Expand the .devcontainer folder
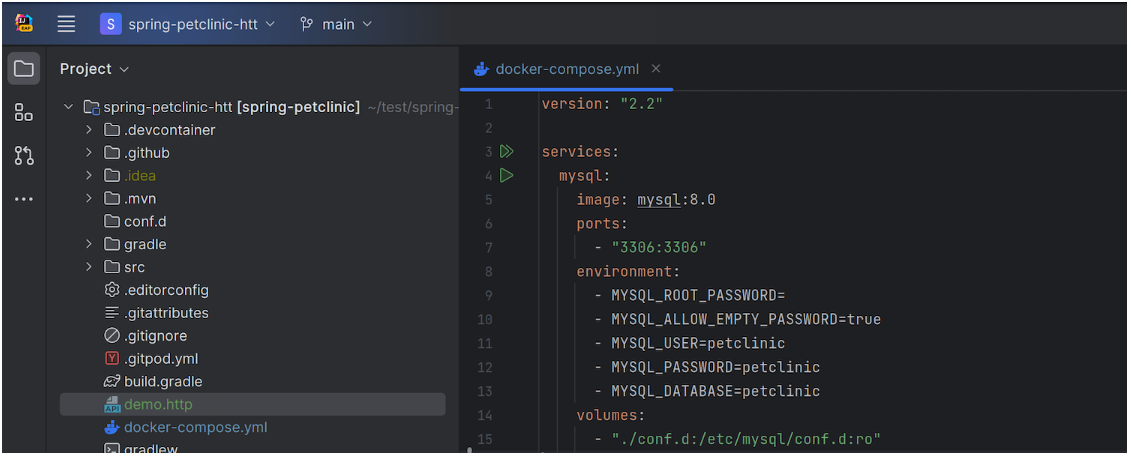 point(89,130)
